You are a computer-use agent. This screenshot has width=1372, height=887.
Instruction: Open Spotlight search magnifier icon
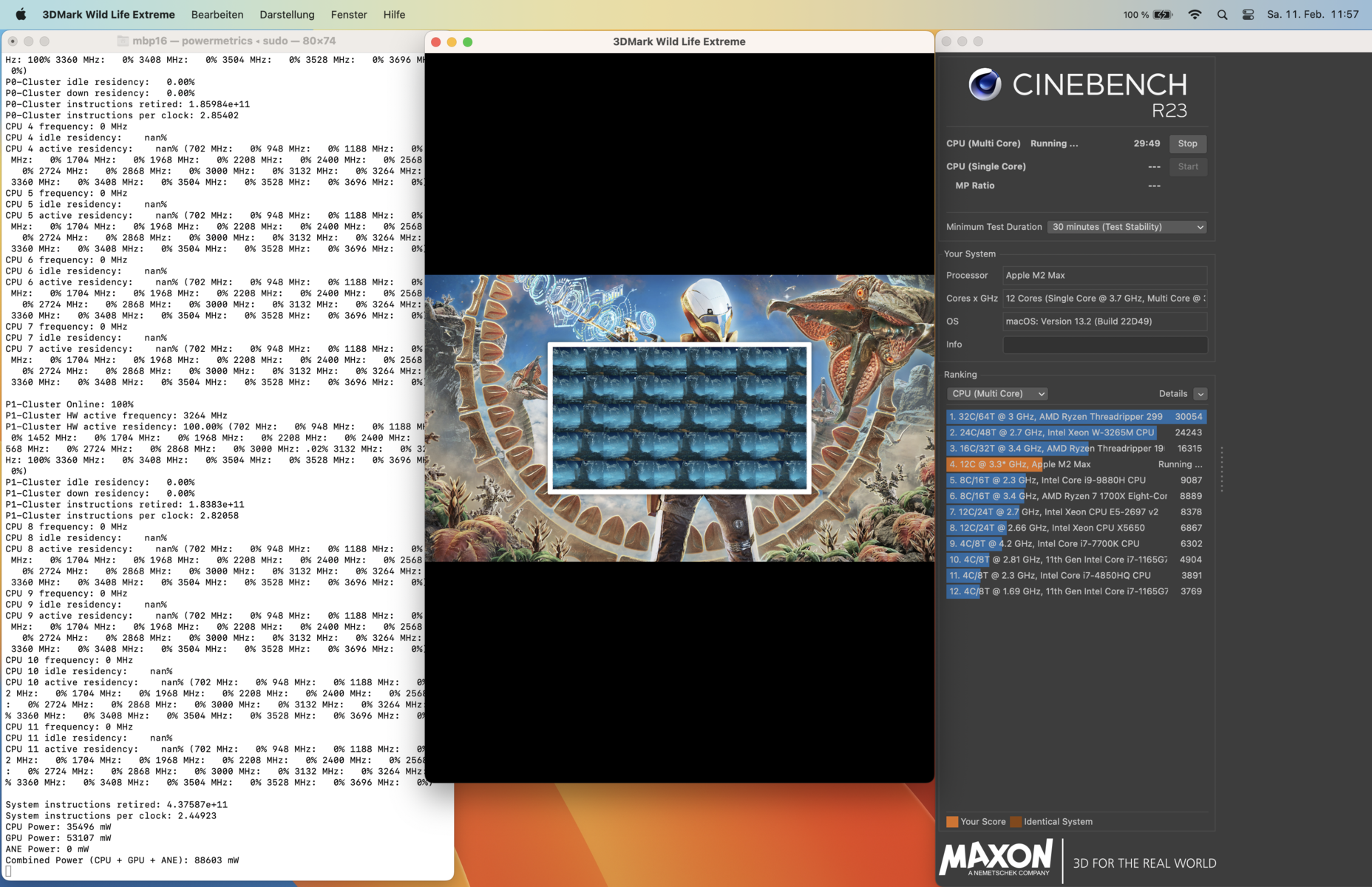pos(1222,14)
